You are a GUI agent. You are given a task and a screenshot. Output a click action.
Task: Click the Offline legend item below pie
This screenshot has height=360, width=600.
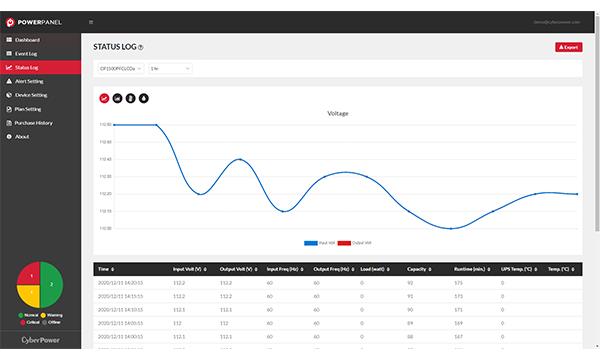tap(51, 322)
